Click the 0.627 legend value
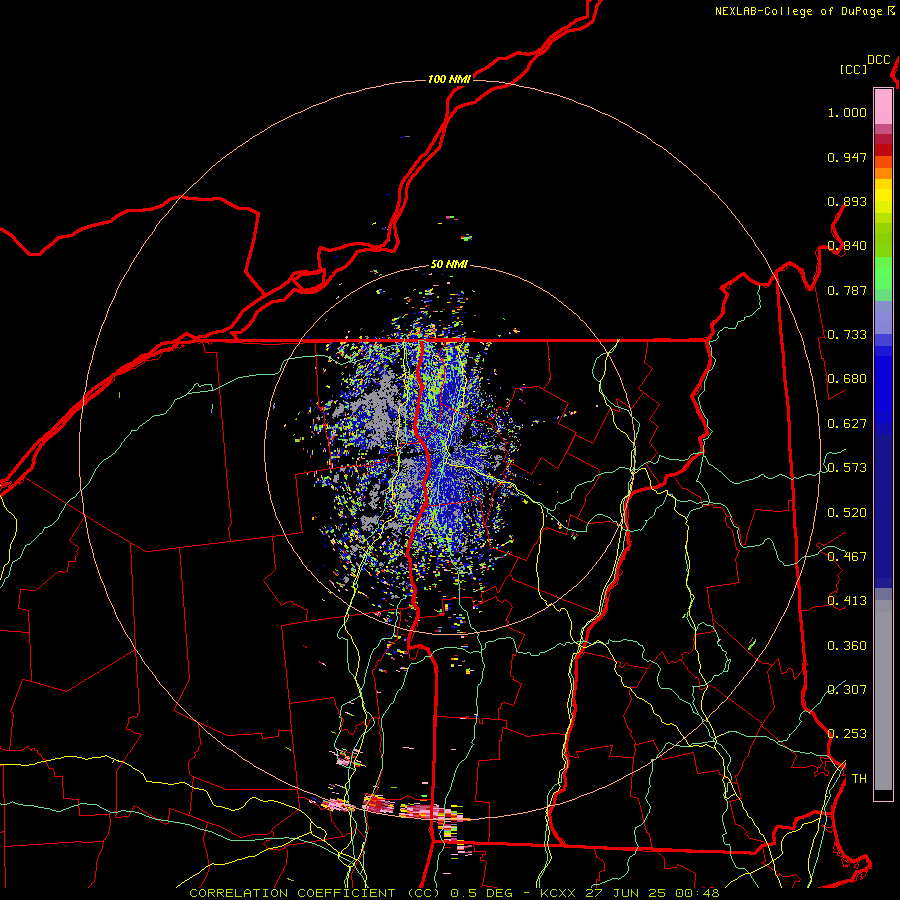The image size is (900, 900). (847, 424)
